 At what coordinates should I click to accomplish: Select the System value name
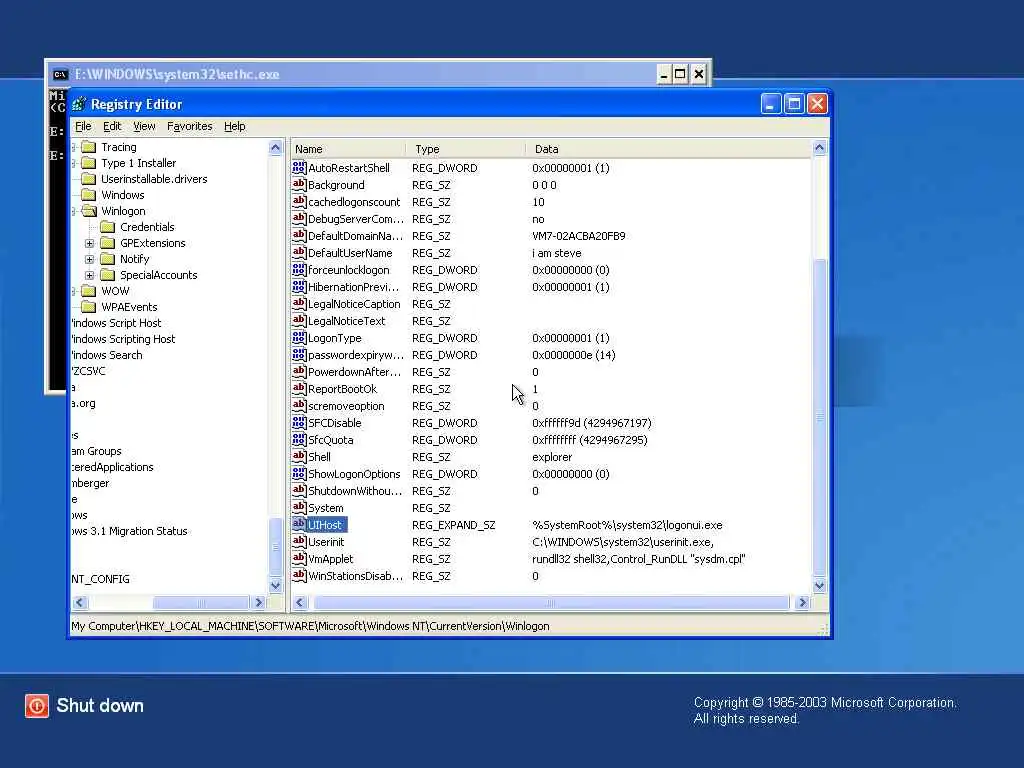325,507
